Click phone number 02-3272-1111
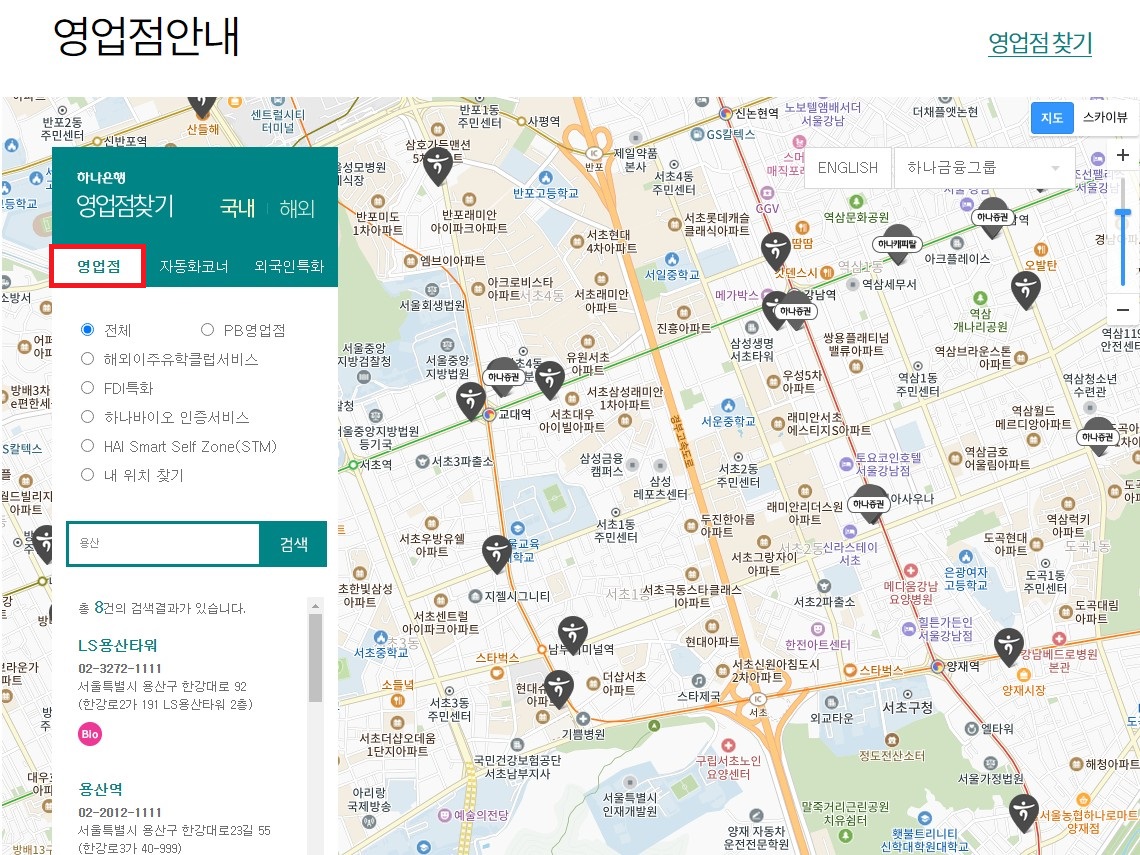1140x855 pixels. coord(120,668)
